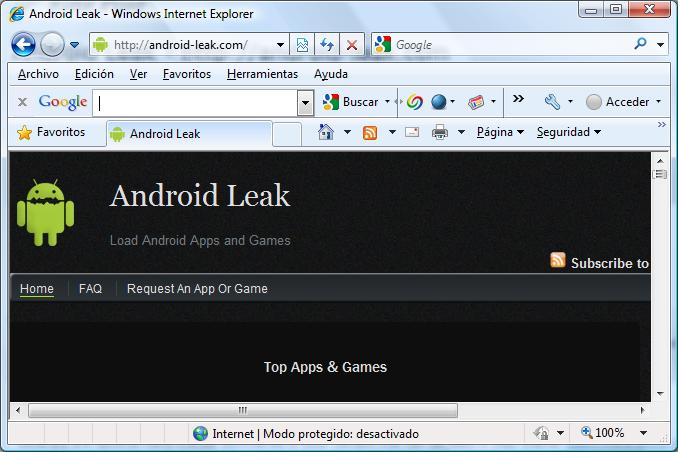678x452 pixels.
Task: Click the Compatibility View broken-page icon
Action: tap(302, 45)
